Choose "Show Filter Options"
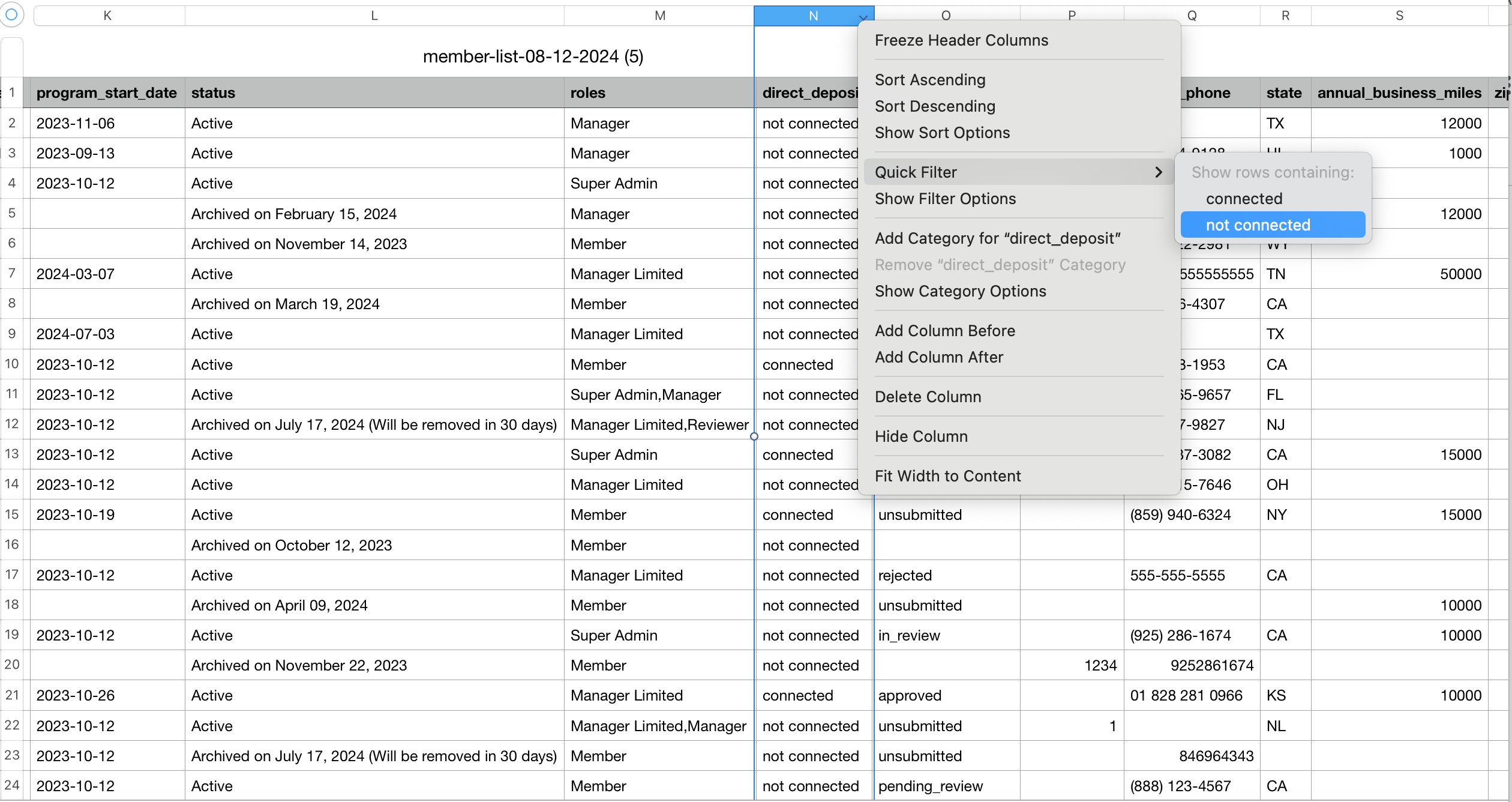Image resolution: width=1512 pixels, height=802 pixels. 945,199
